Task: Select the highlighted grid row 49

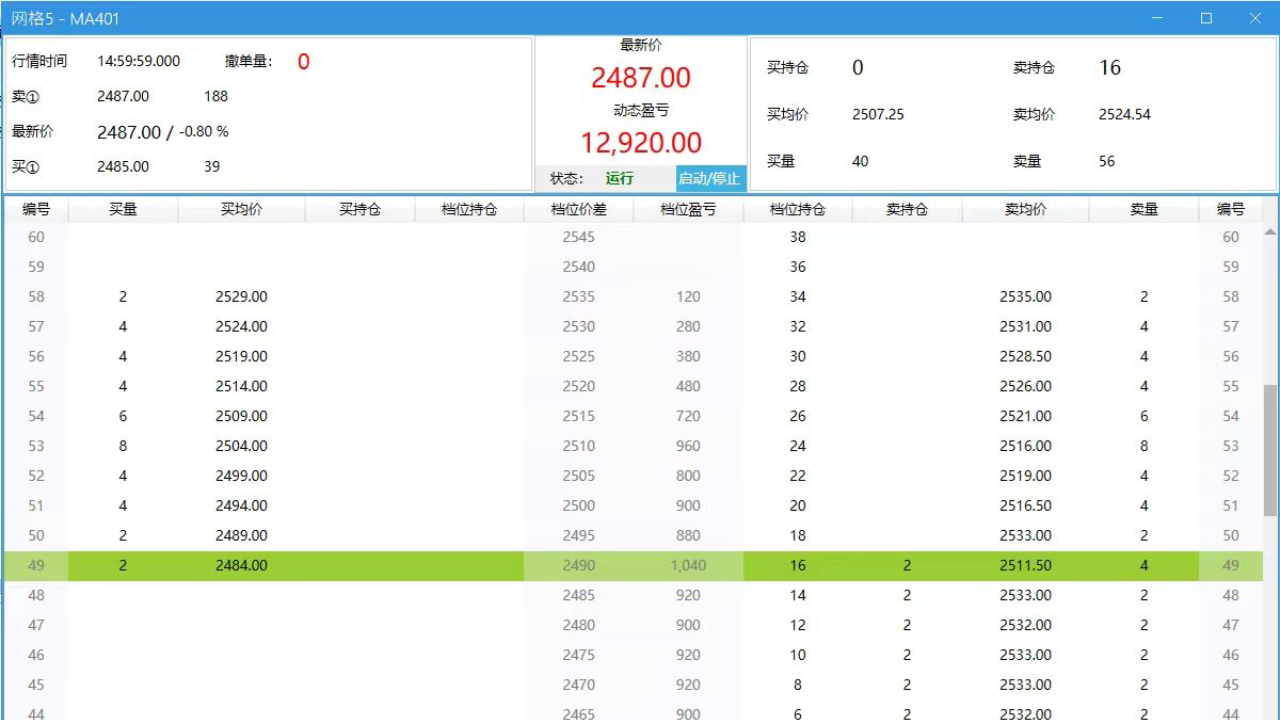Action: [x=400, y=565]
